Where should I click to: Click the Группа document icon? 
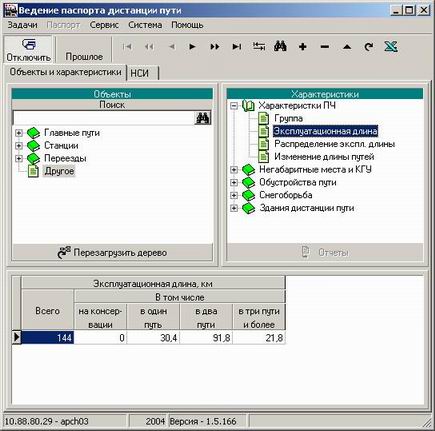pos(264,118)
